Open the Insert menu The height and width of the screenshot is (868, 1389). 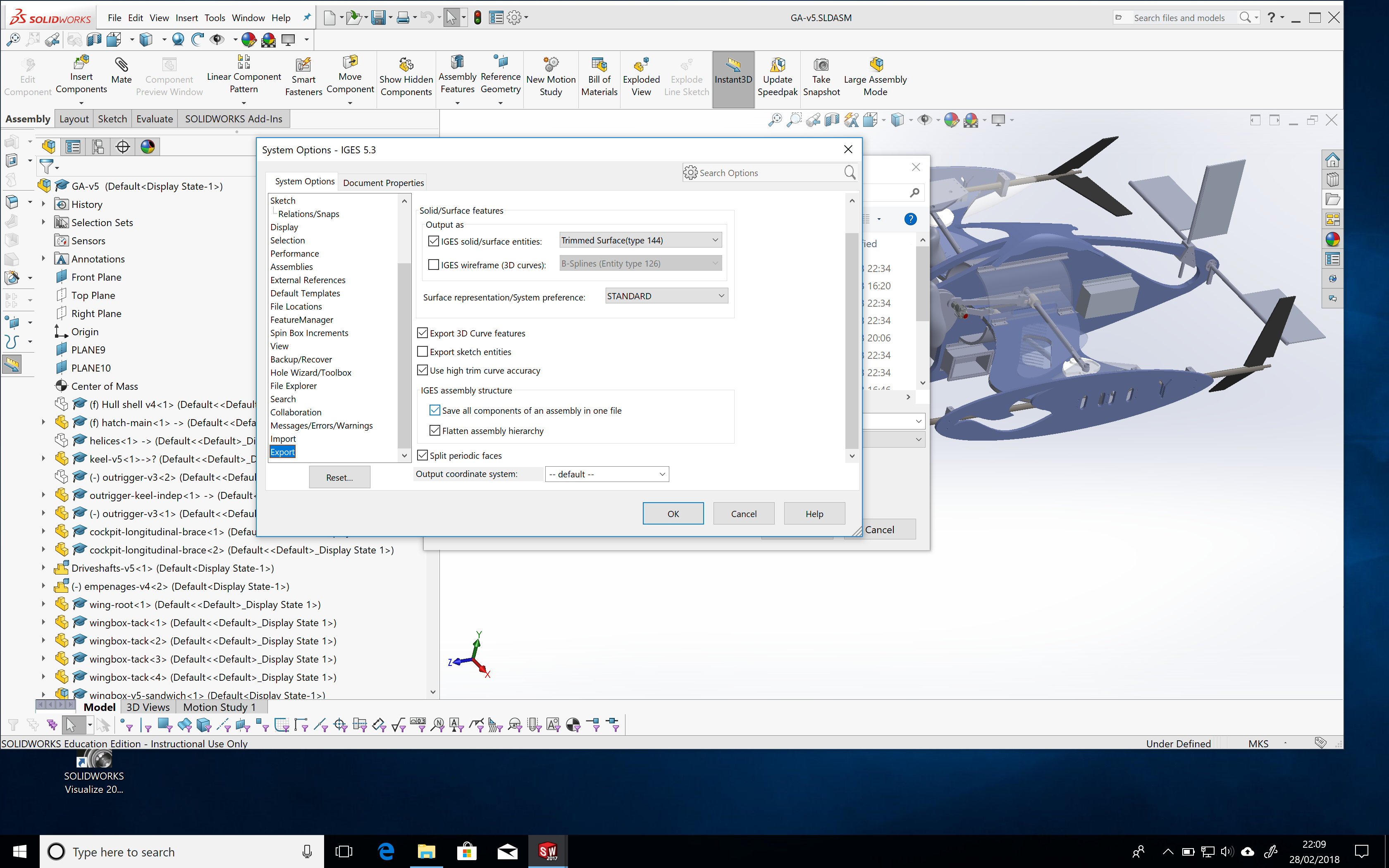186,18
